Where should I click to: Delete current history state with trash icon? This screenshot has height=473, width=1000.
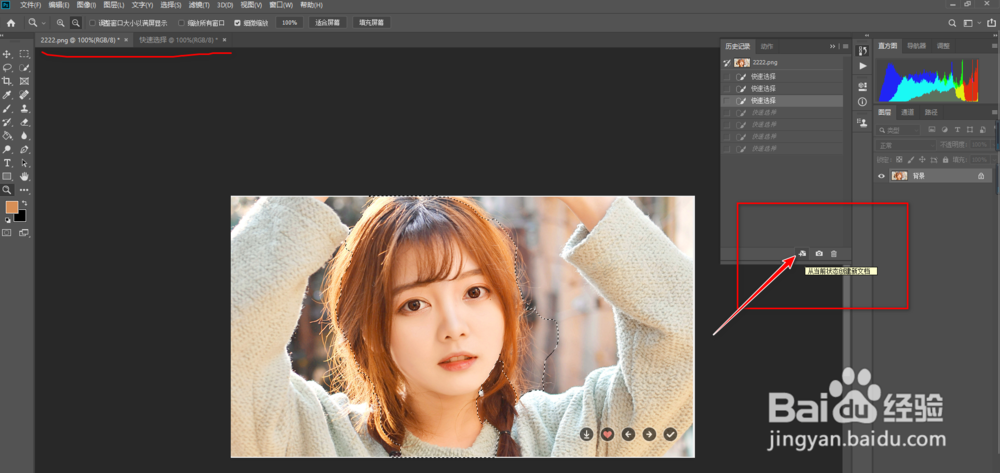click(834, 254)
